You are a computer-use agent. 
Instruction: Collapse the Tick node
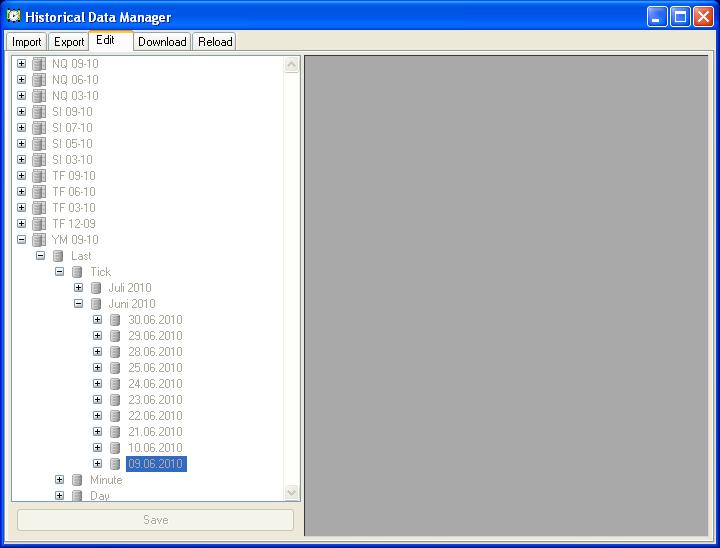tap(60, 271)
